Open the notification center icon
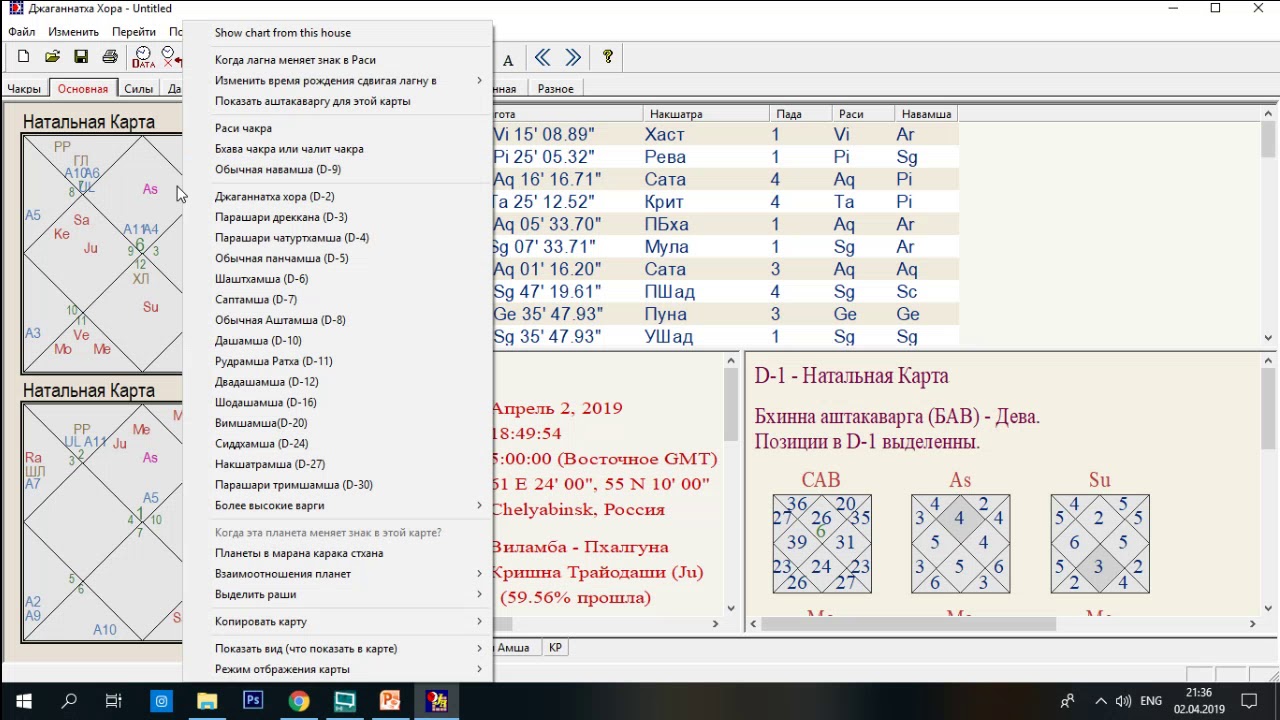 point(1249,701)
